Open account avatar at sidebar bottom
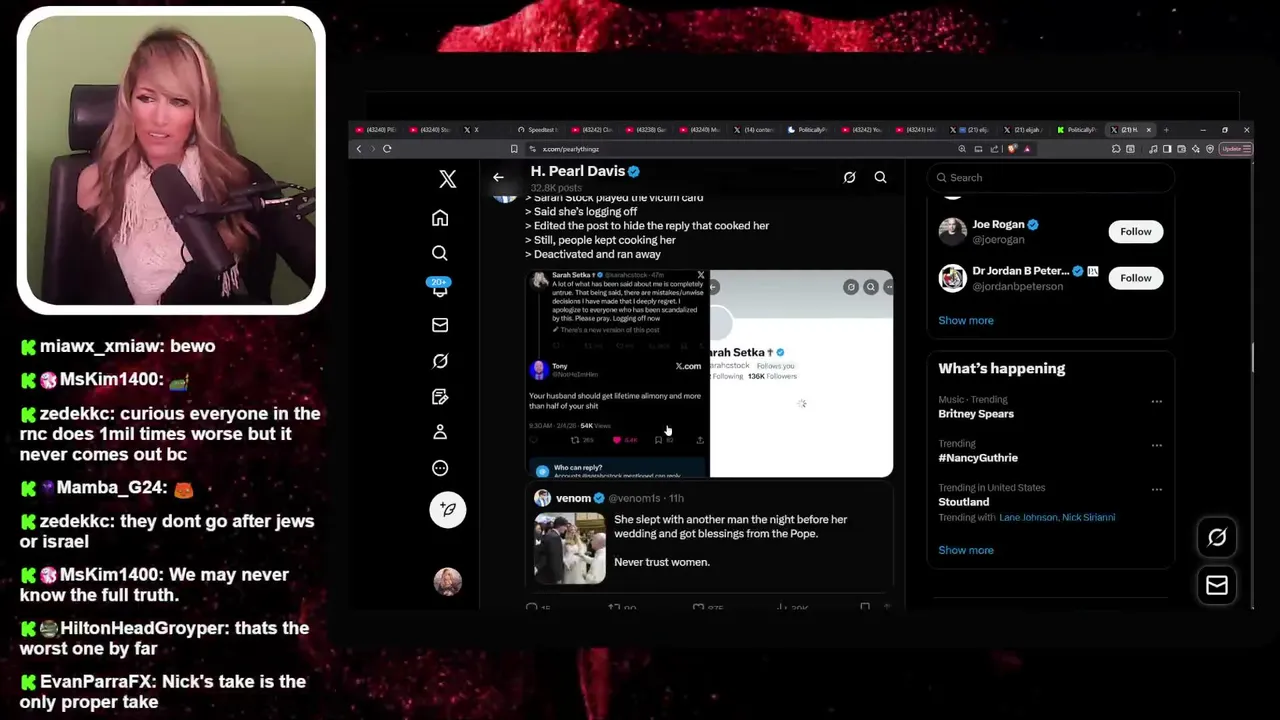The height and width of the screenshot is (720, 1280). [448, 581]
